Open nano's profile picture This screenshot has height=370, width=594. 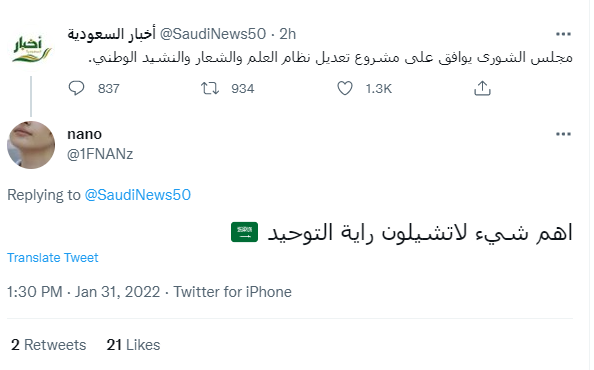pyautogui.click(x=31, y=145)
